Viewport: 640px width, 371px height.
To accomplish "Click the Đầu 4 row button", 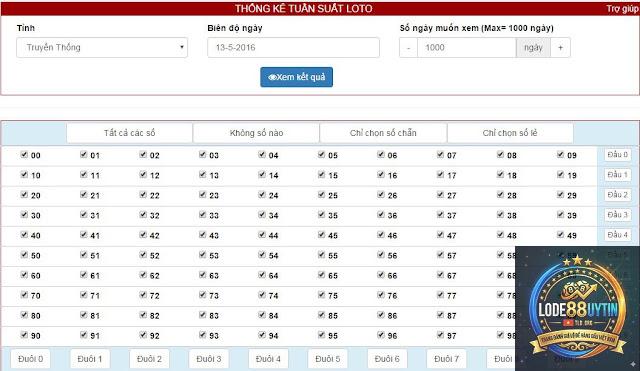I will tap(618, 235).
